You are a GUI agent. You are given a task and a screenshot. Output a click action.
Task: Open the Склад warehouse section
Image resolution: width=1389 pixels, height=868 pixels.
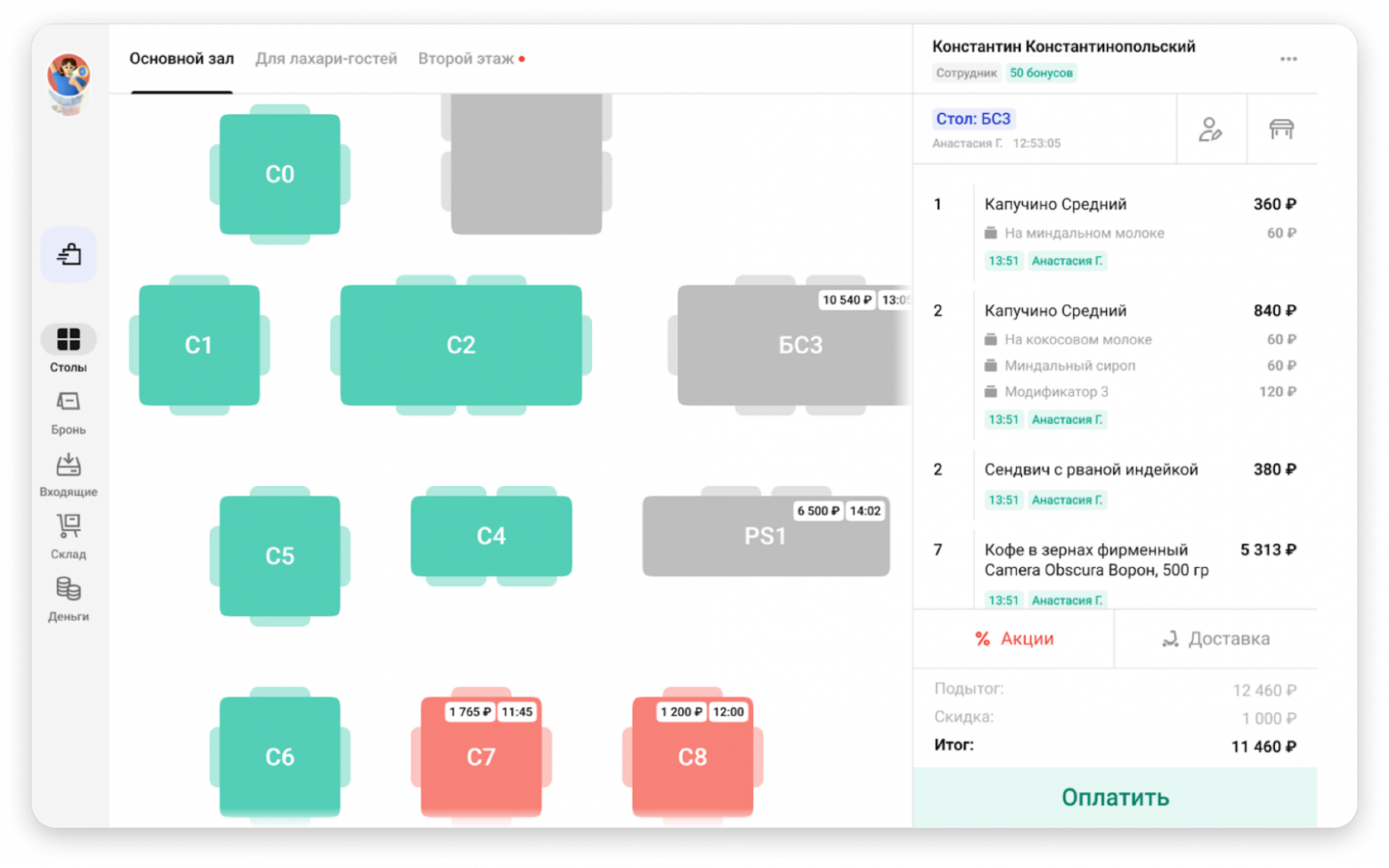coord(69,538)
